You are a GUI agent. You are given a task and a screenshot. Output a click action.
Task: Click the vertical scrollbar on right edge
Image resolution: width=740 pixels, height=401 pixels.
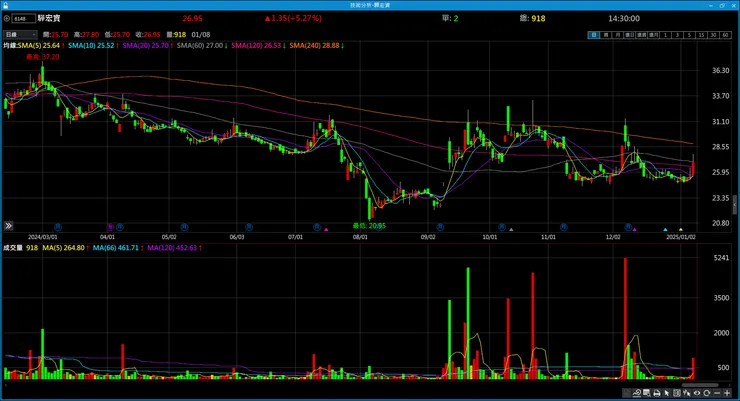coord(734,205)
